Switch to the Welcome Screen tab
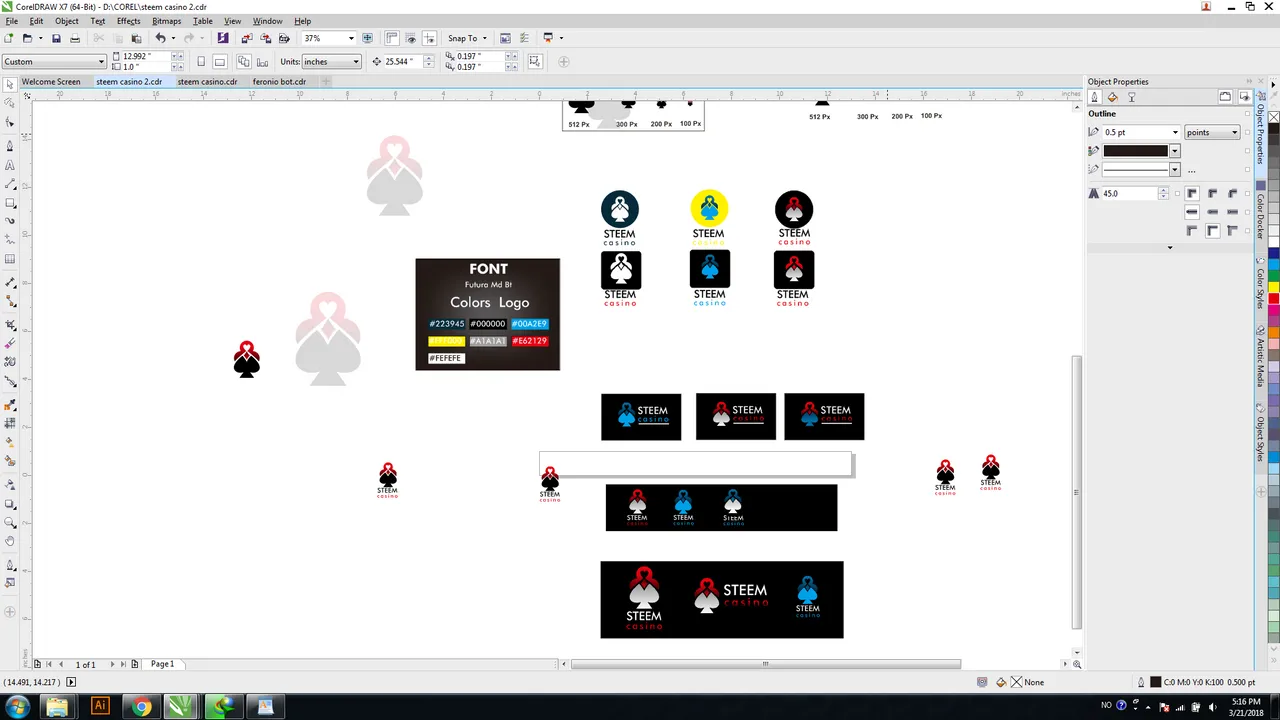This screenshot has width=1280, height=720. coord(50,82)
